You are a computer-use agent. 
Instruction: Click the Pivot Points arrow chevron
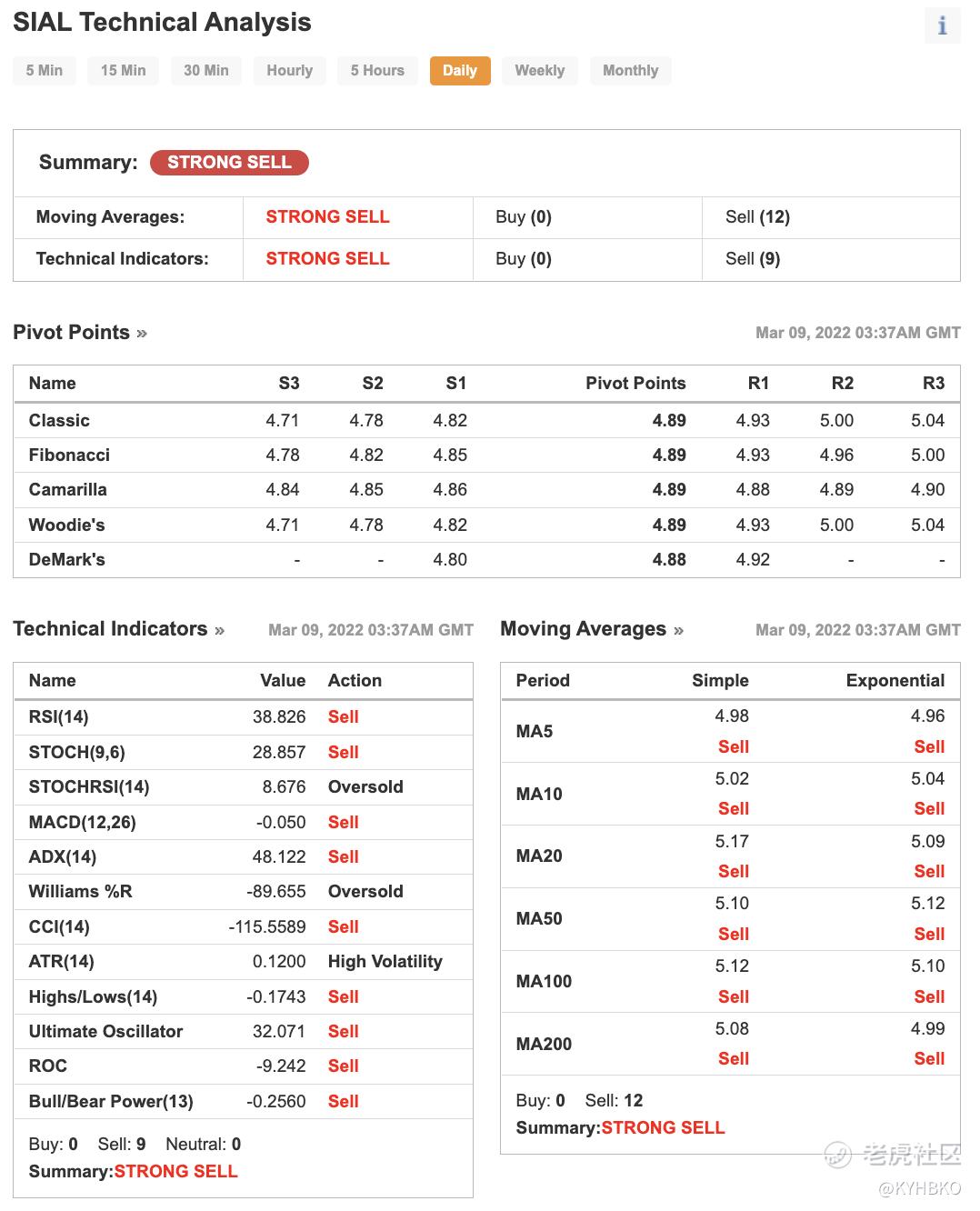click(142, 334)
